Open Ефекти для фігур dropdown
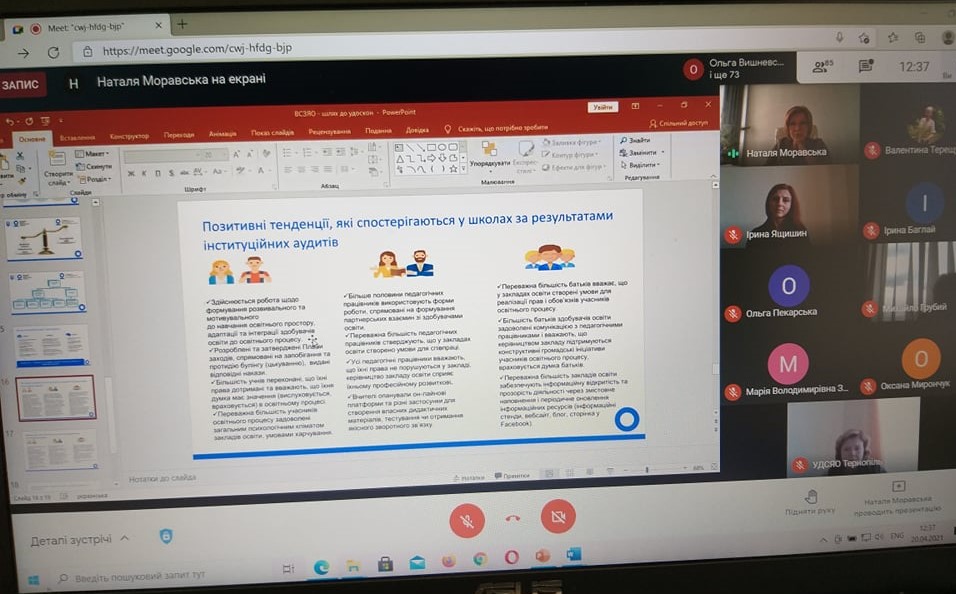Viewport: 956px width, 594px height. (x=574, y=168)
